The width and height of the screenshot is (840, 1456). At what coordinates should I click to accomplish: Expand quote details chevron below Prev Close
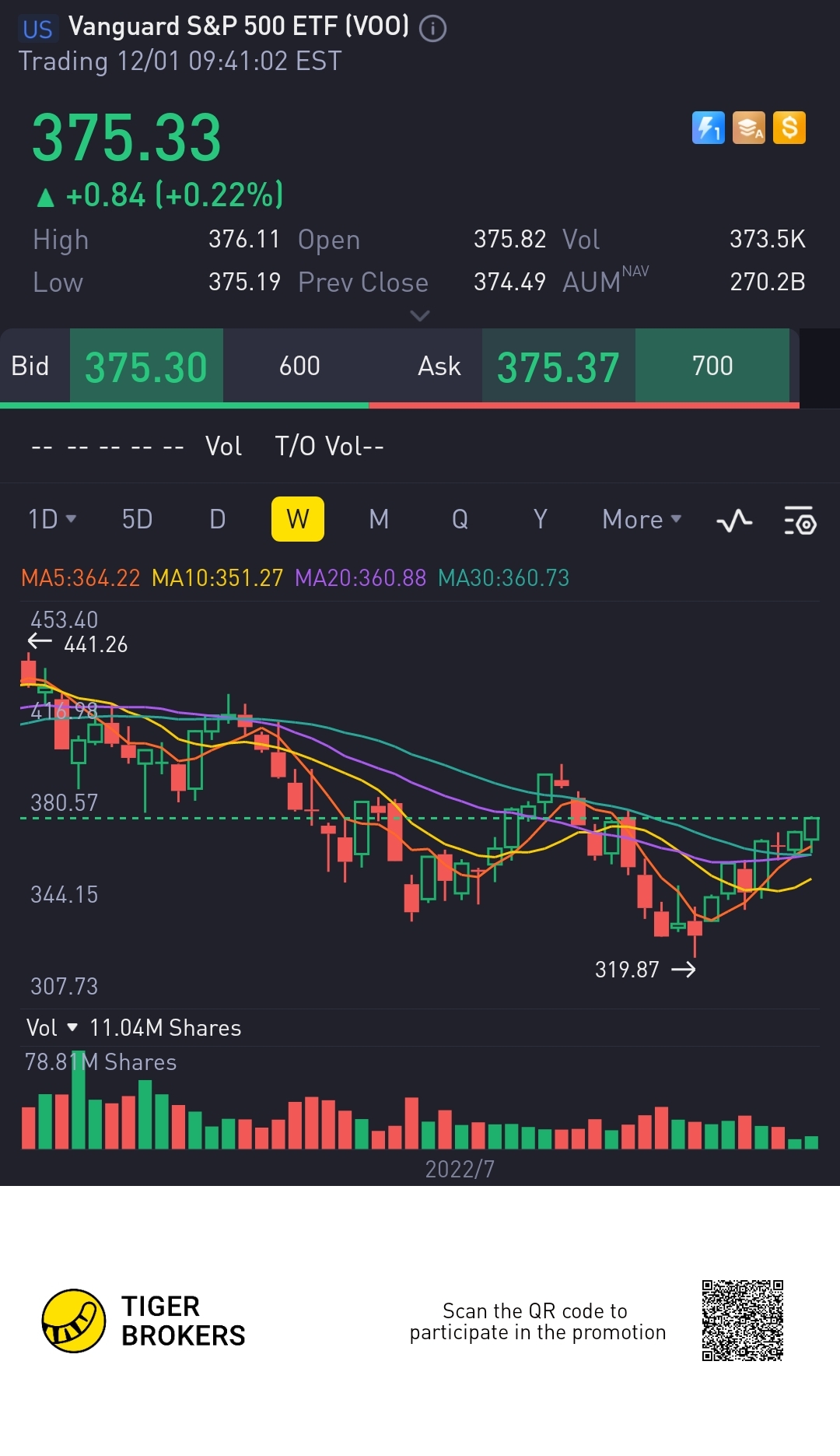tap(420, 315)
